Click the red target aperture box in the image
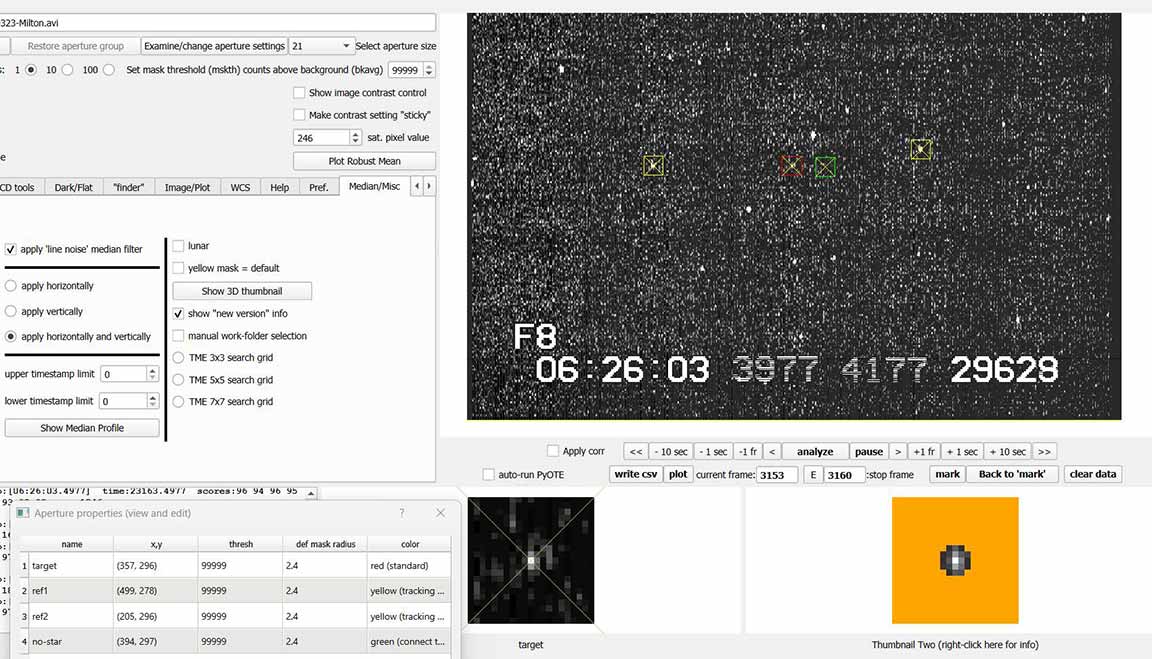 pyautogui.click(x=791, y=166)
